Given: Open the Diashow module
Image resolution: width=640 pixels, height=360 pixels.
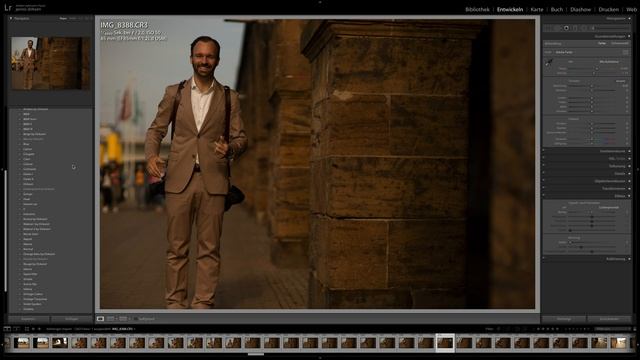Looking at the screenshot, I should (580, 9).
